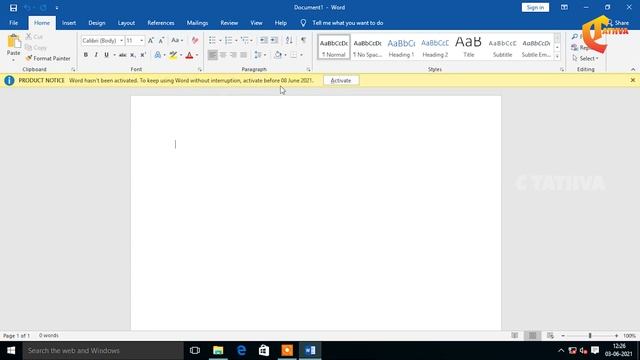
Task: Apply subscript formatting
Action: (x=133, y=55)
